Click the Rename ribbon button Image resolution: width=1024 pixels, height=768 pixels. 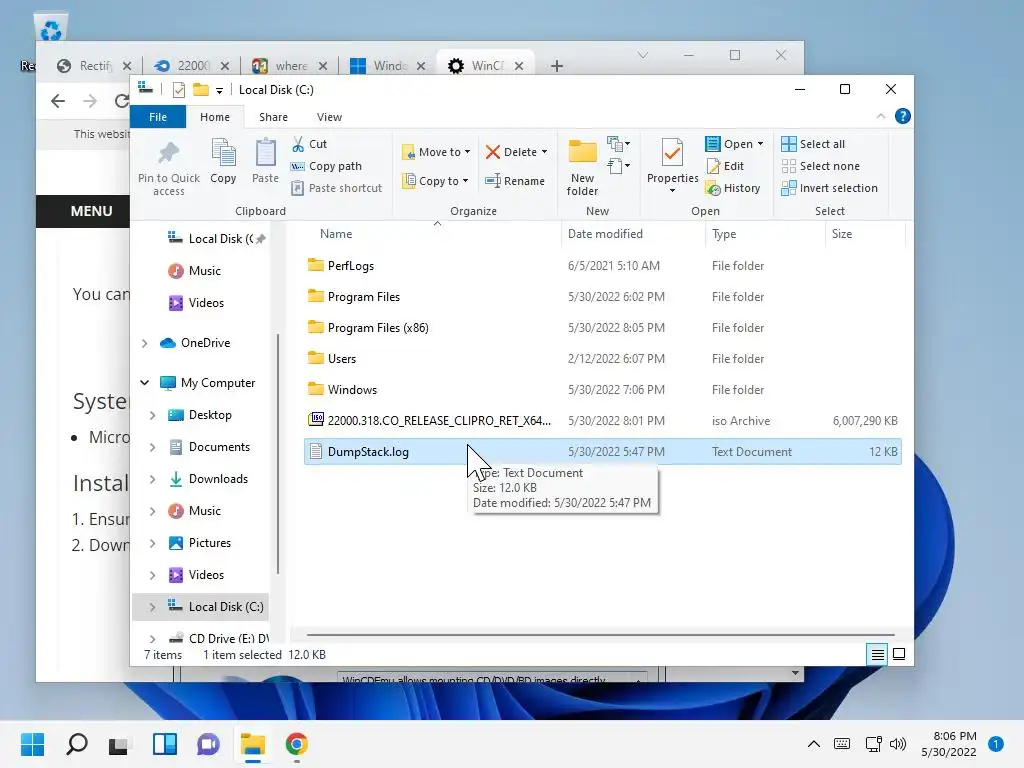tap(515, 181)
